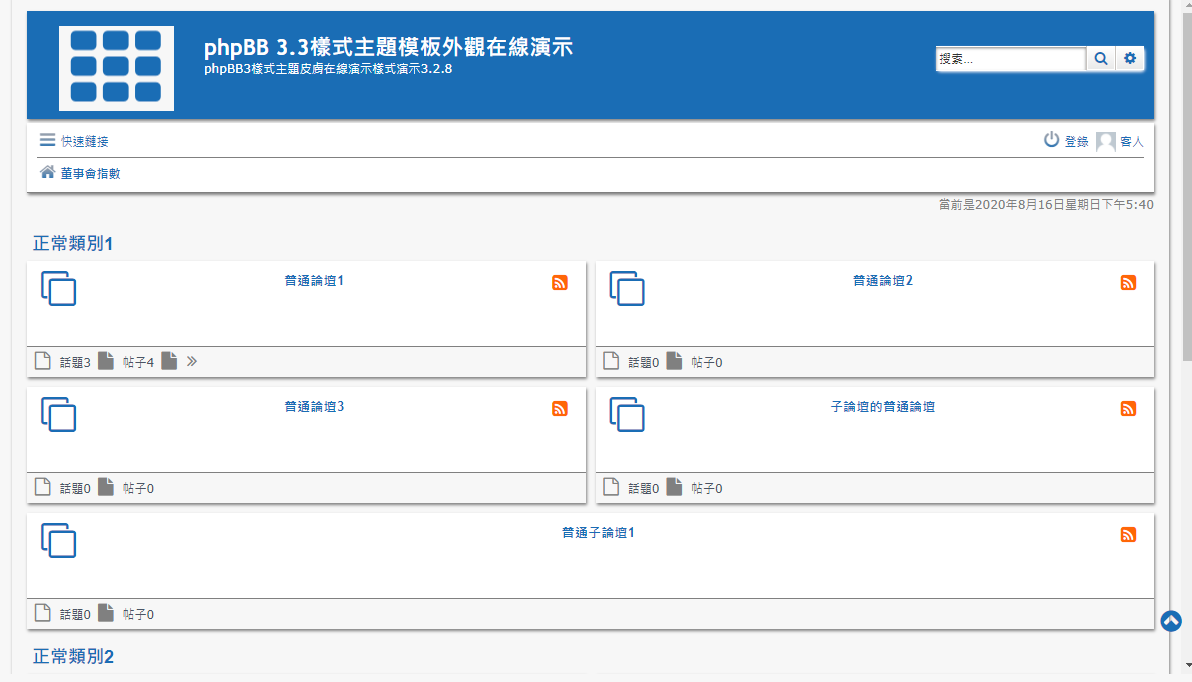Click RSS feed icon for 普通論壇2

coord(1128,283)
